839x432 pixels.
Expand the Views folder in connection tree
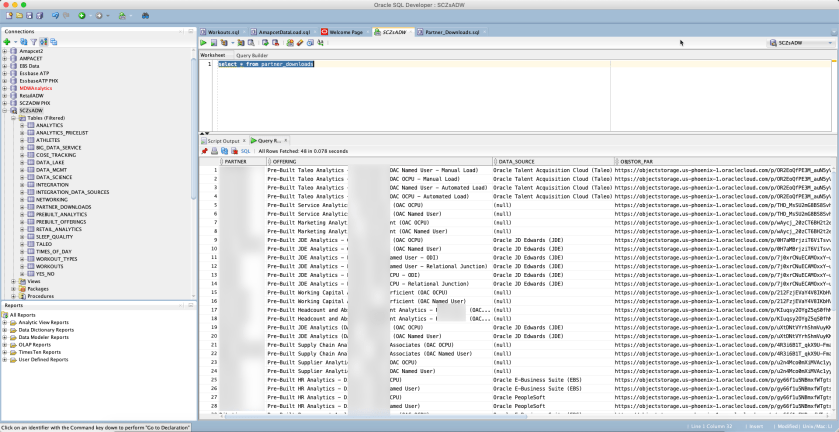click(13, 281)
